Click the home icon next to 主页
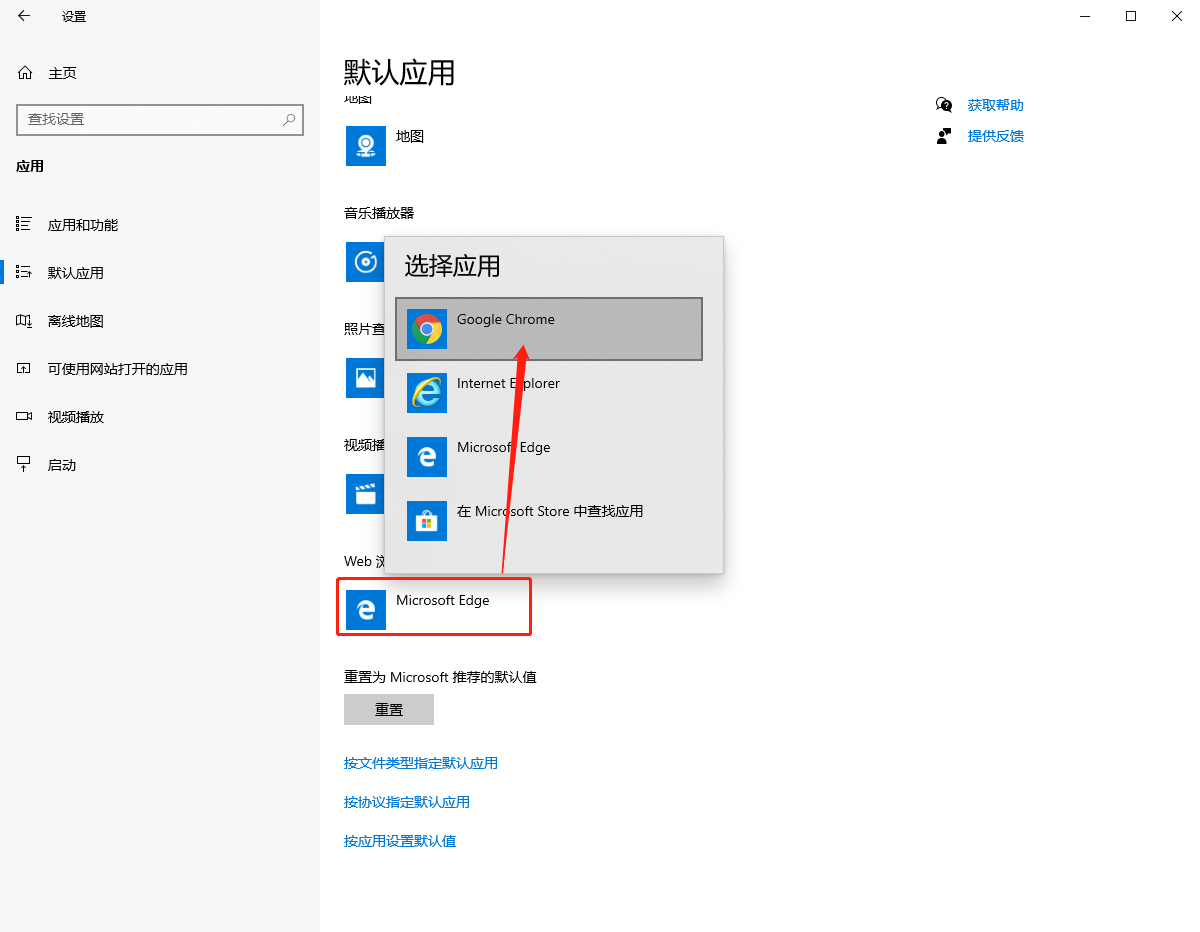Viewport: 1200px width, 932px height. click(25, 73)
